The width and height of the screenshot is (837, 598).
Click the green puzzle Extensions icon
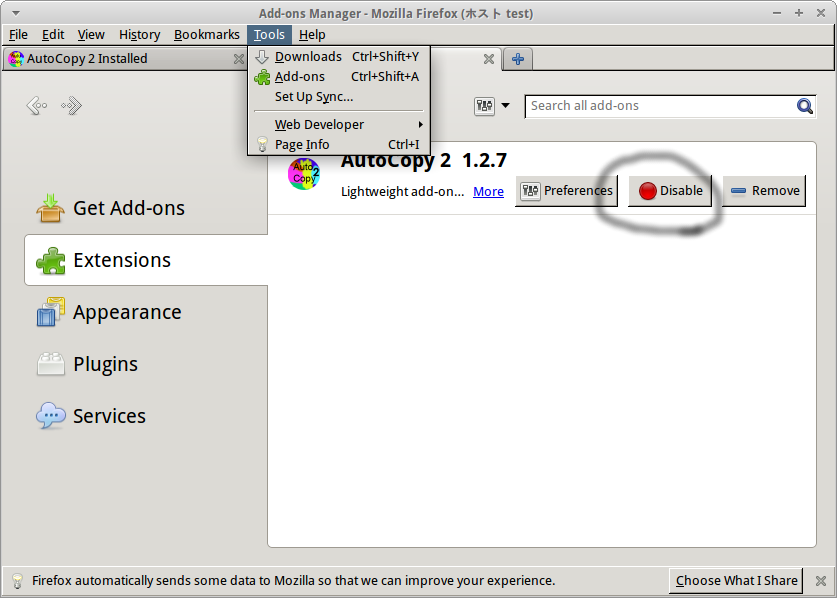pos(51,261)
